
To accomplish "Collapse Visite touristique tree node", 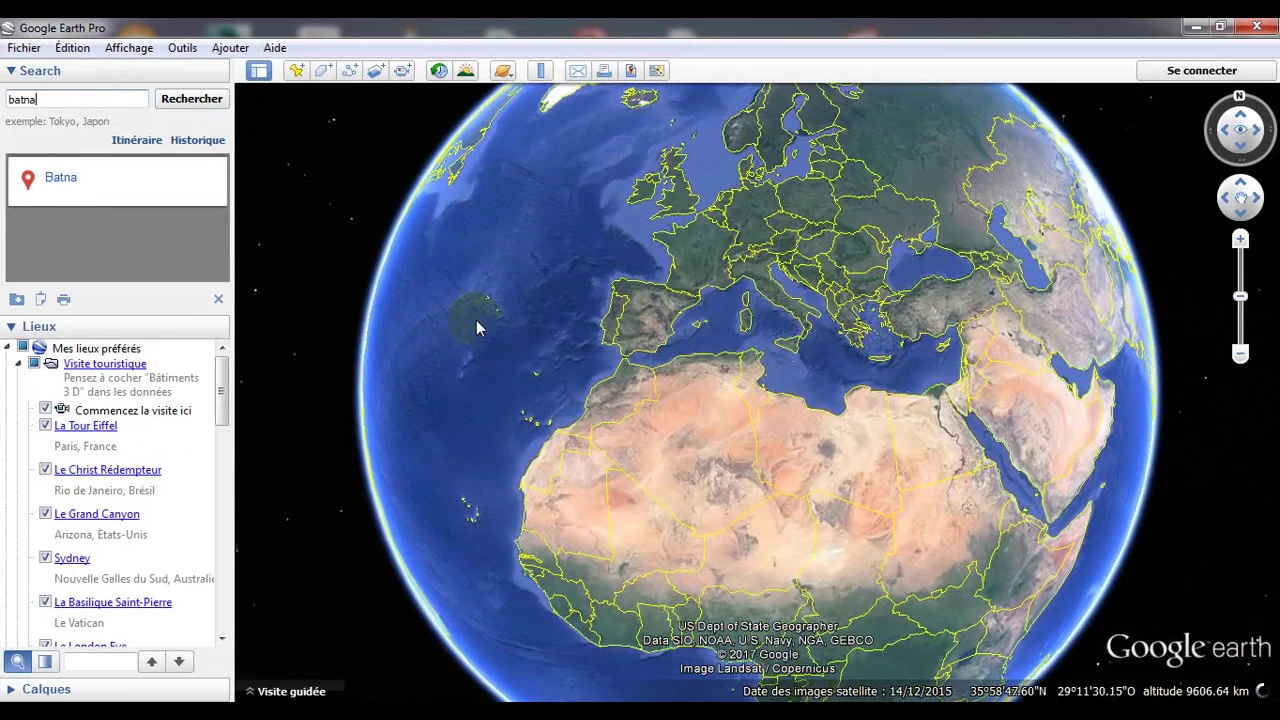I will point(18,364).
